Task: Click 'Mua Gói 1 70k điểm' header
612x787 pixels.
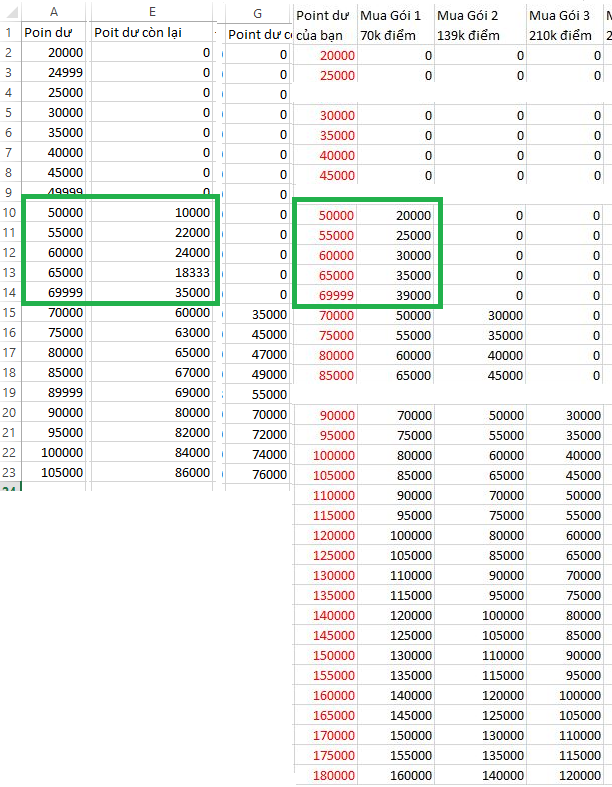Action: coord(396,25)
